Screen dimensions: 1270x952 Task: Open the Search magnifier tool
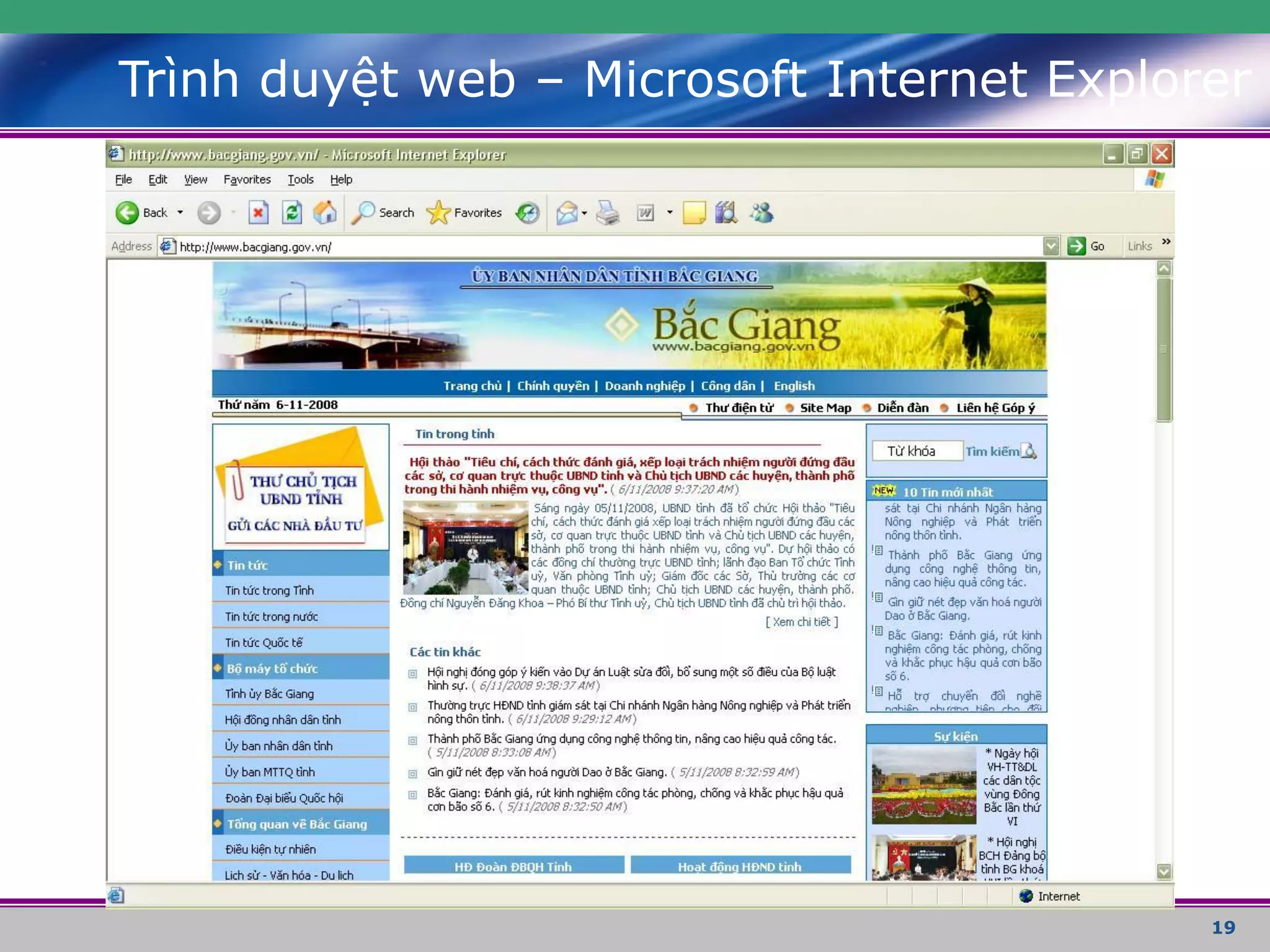(383, 213)
